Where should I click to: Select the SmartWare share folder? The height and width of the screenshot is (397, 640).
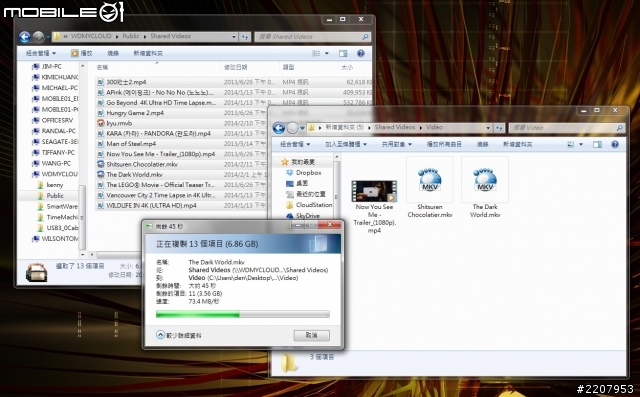click(57, 206)
